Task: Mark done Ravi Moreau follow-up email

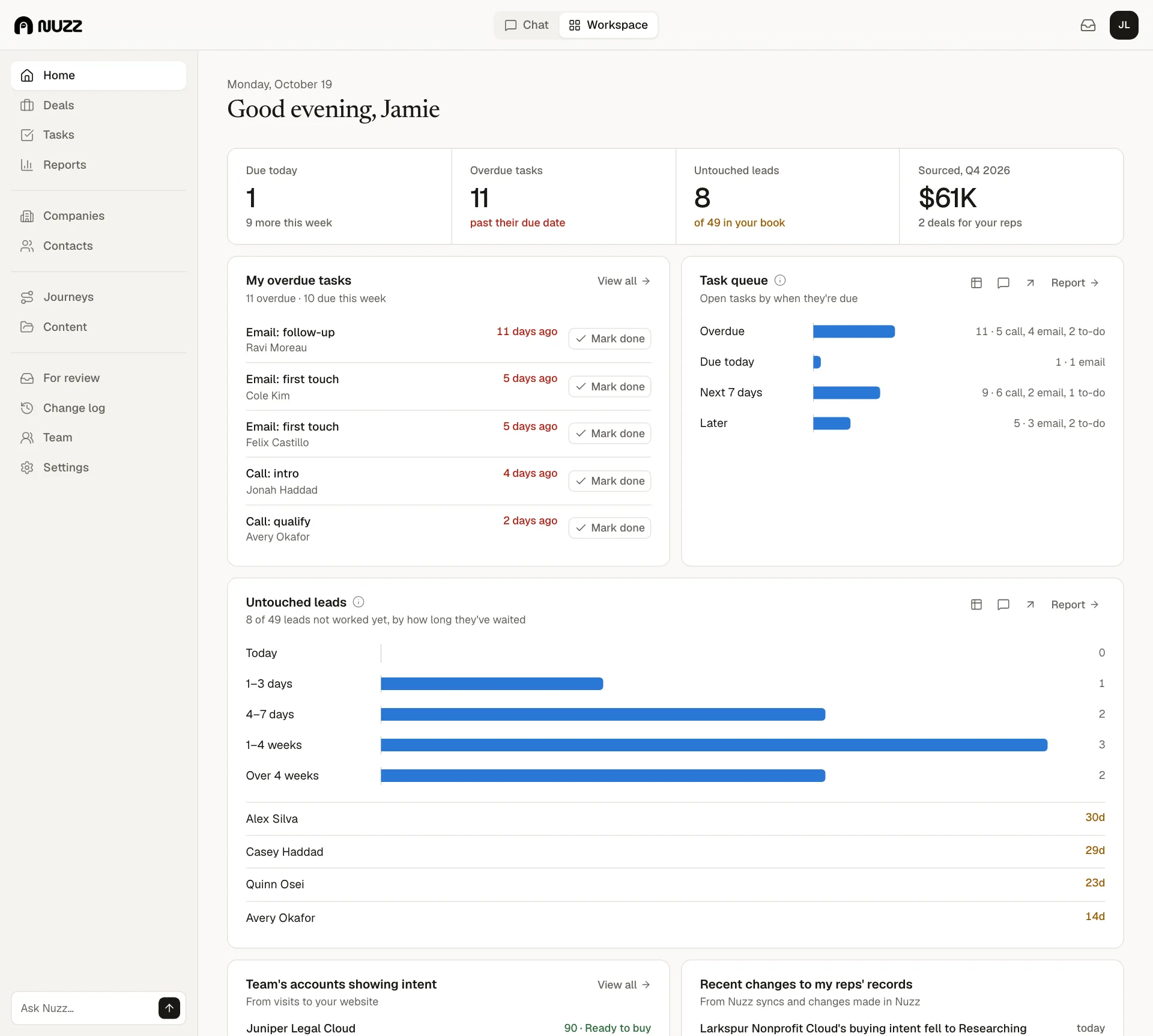Action: [x=610, y=339]
